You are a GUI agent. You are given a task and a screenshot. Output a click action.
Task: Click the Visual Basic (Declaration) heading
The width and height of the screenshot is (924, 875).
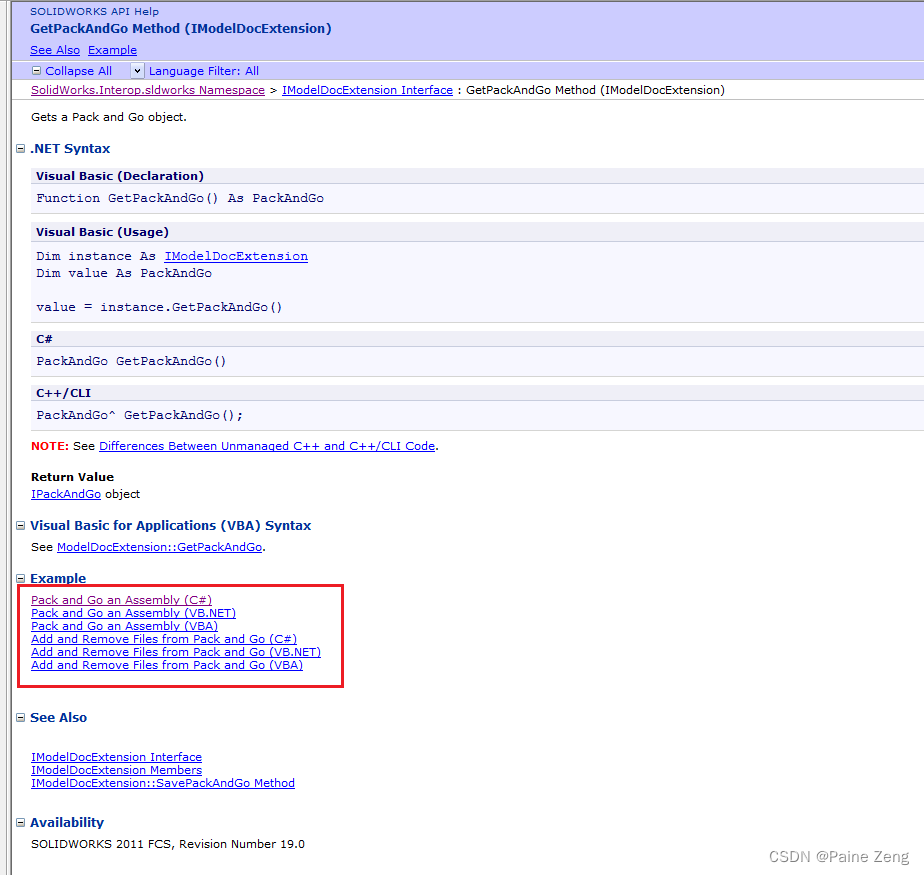120,176
